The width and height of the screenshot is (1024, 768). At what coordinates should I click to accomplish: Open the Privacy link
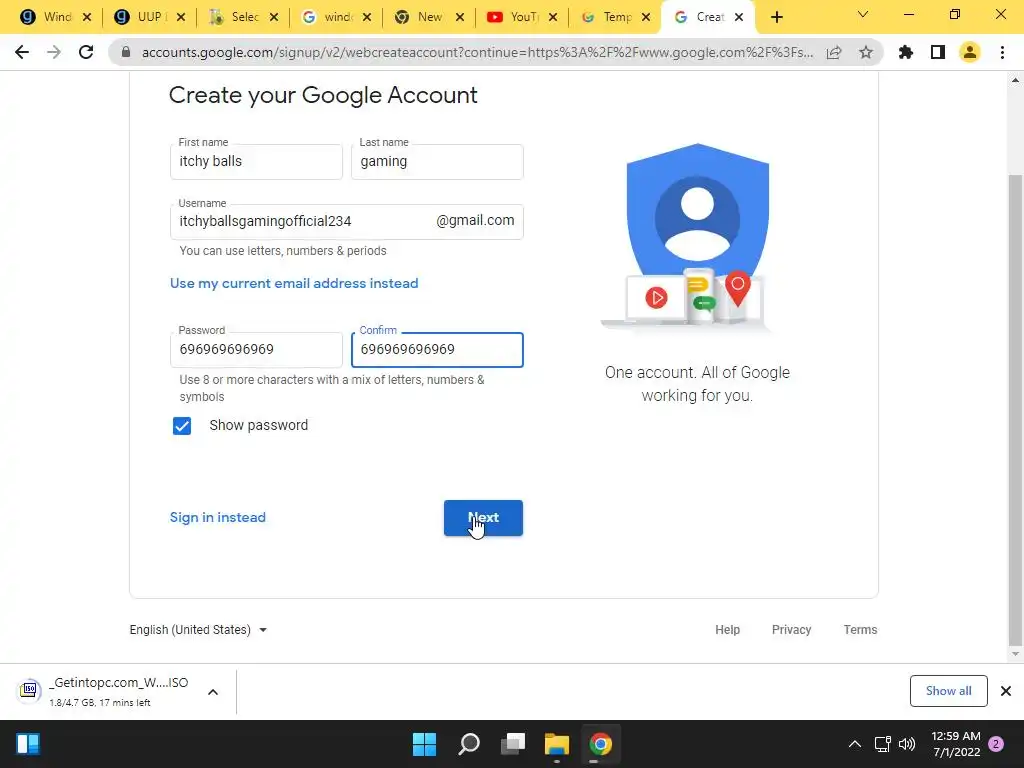(x=792, y=630)
